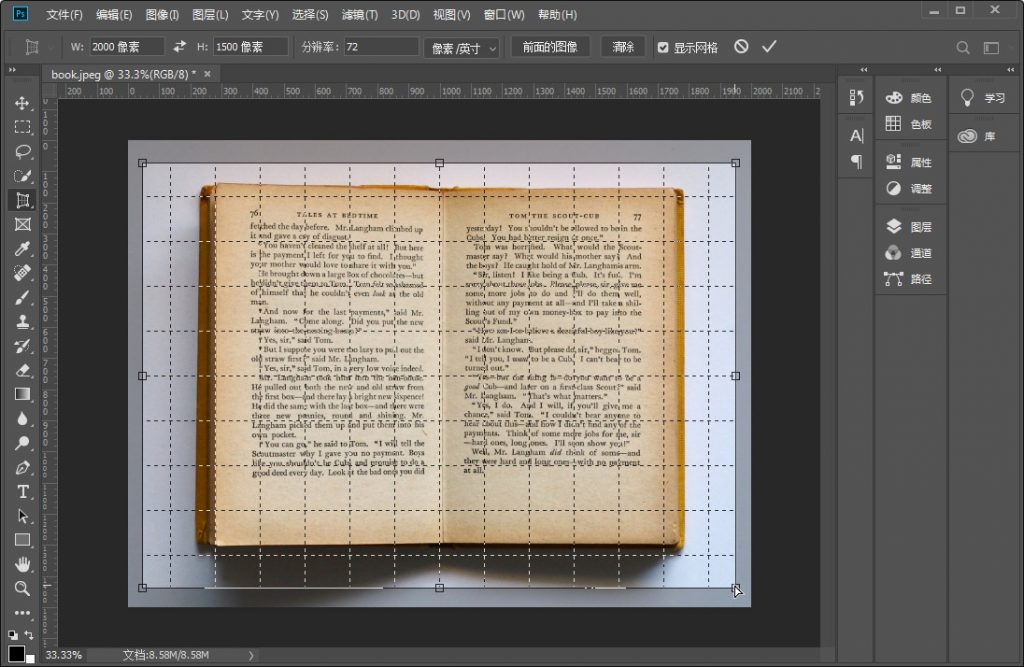The width and height of the screenshot is (1024, 667).
Task: Select the Hand tool
Action: pos(22,564)
